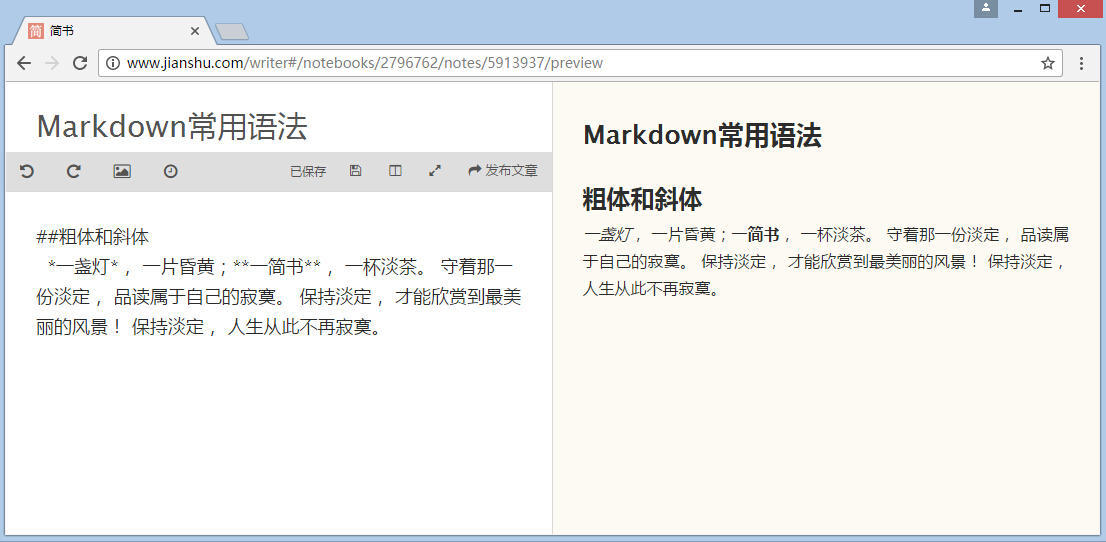Click the undo icon in editor toolbar
The height and width of the screenshot is (542, 1106).
(x=27, y=171)
